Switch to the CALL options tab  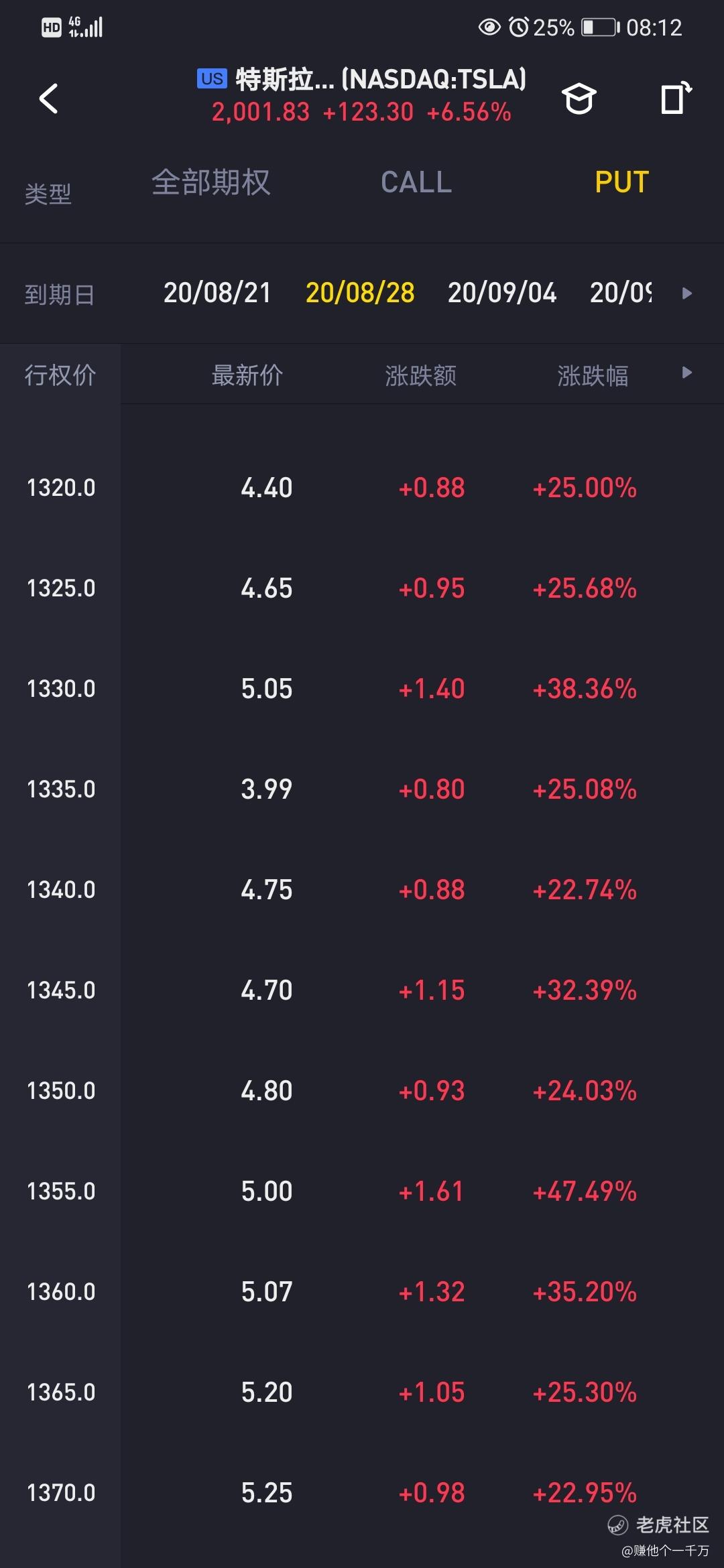click(x=416, y=182)
